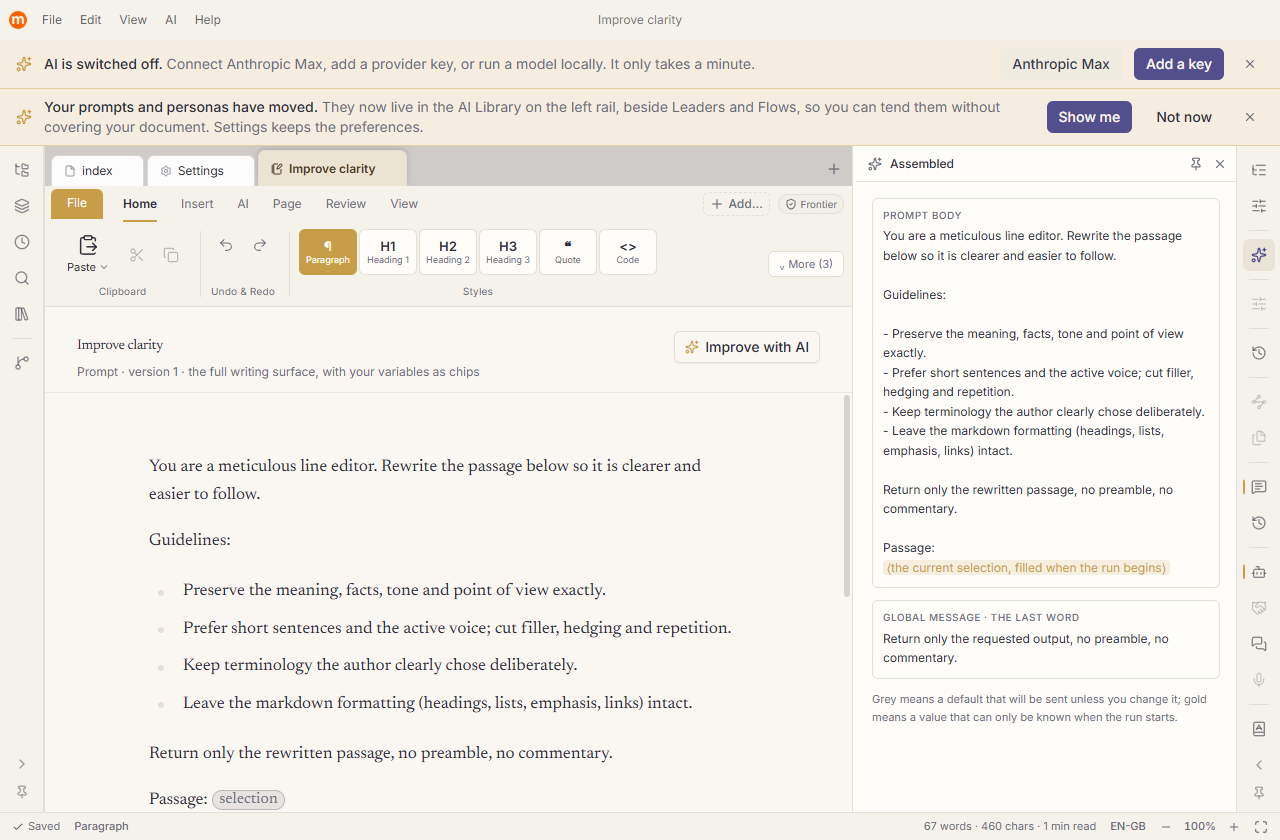Viewport: 1280px width, 840px height.
Task: Open the Review ribbon tab
Action: (346, 204)
